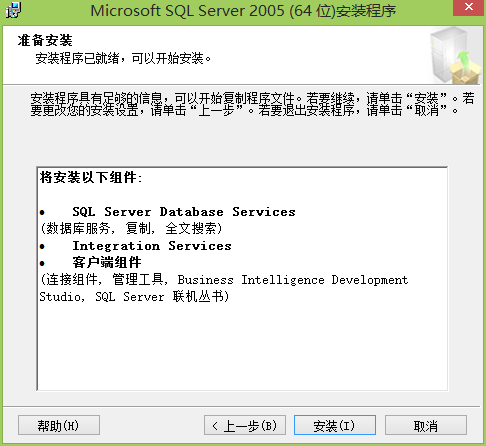Select the SQL Server Database Services entry

184,212
